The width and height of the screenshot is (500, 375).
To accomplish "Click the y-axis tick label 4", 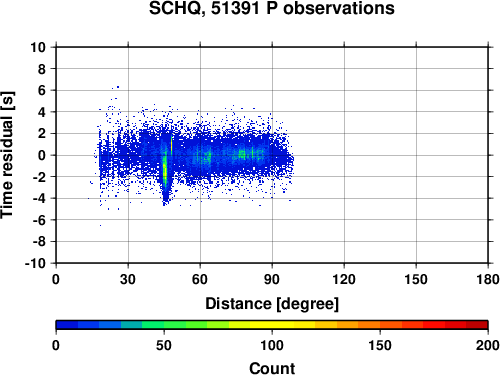I will click(x=41, y=112).
